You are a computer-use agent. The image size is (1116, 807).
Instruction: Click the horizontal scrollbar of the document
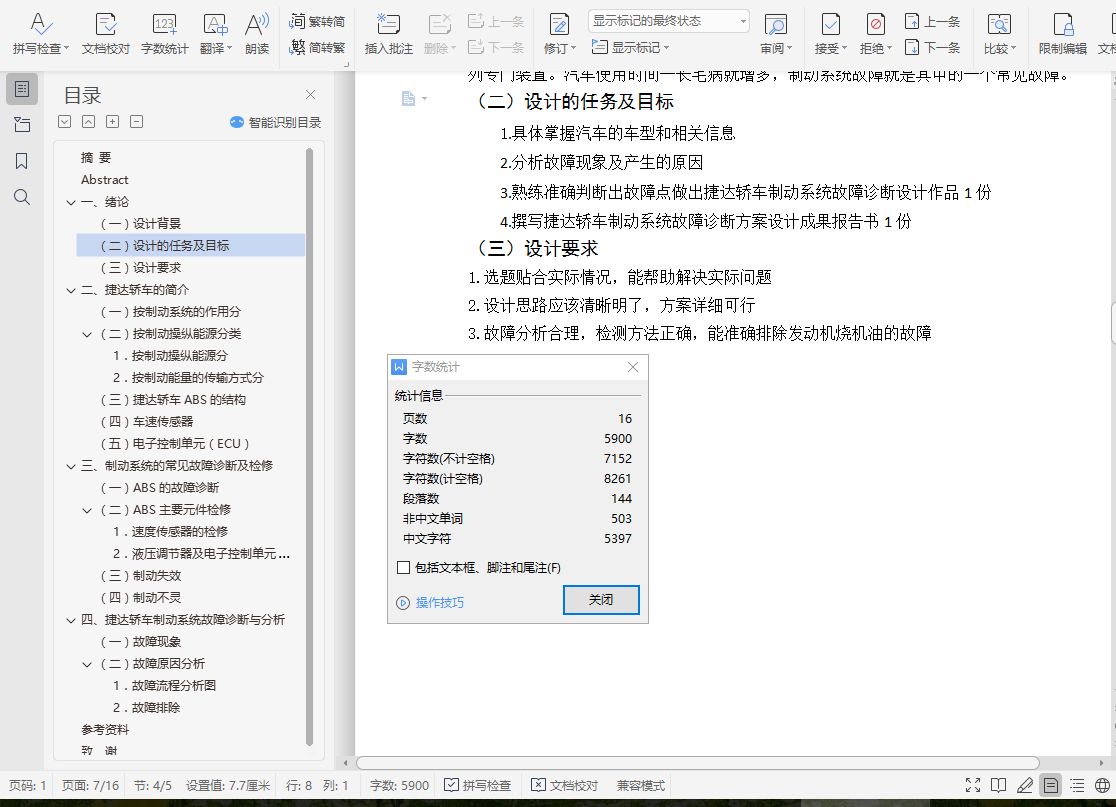pos(698,763)
